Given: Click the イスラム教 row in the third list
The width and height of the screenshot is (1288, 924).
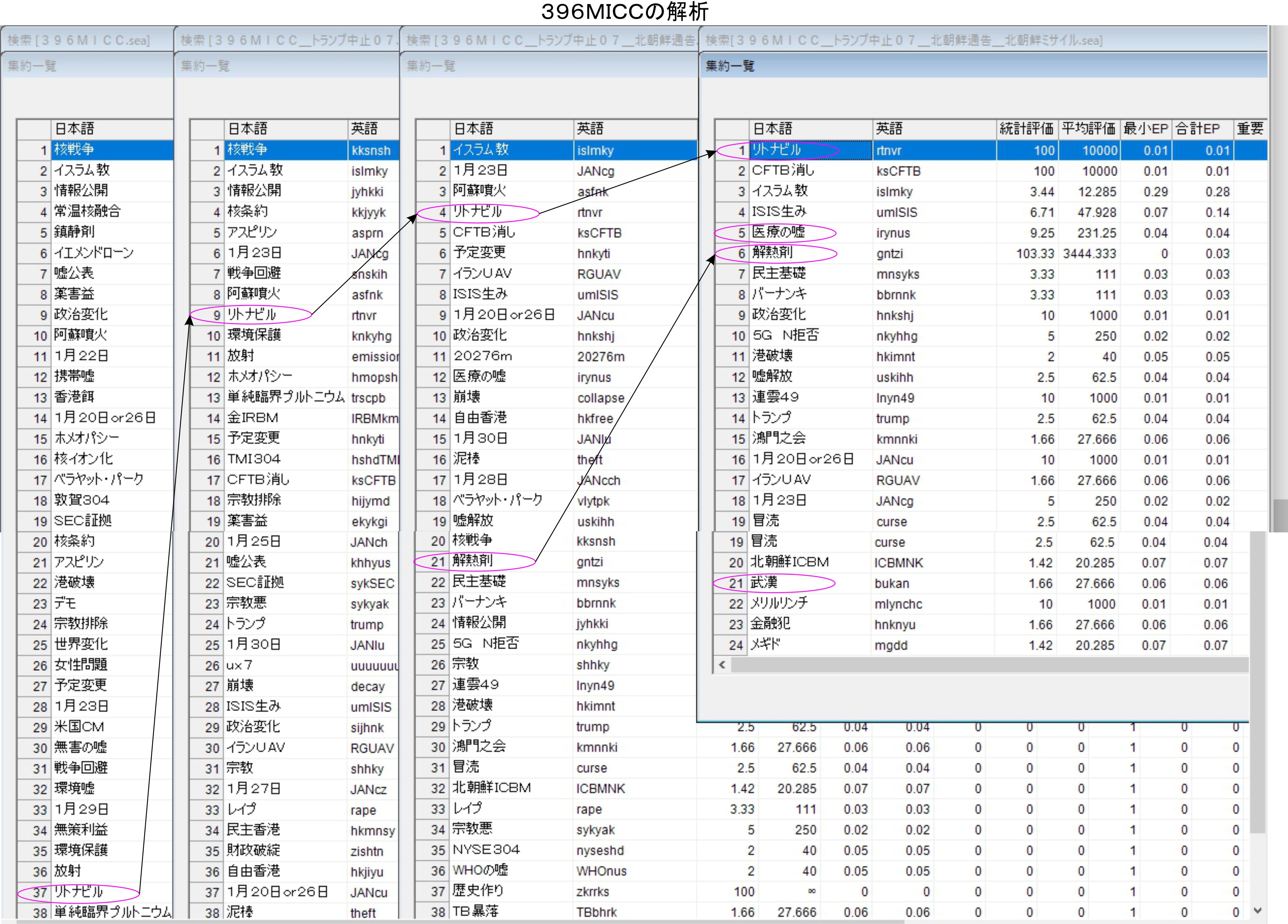Looking at the screenshot, I should point(481,150).
